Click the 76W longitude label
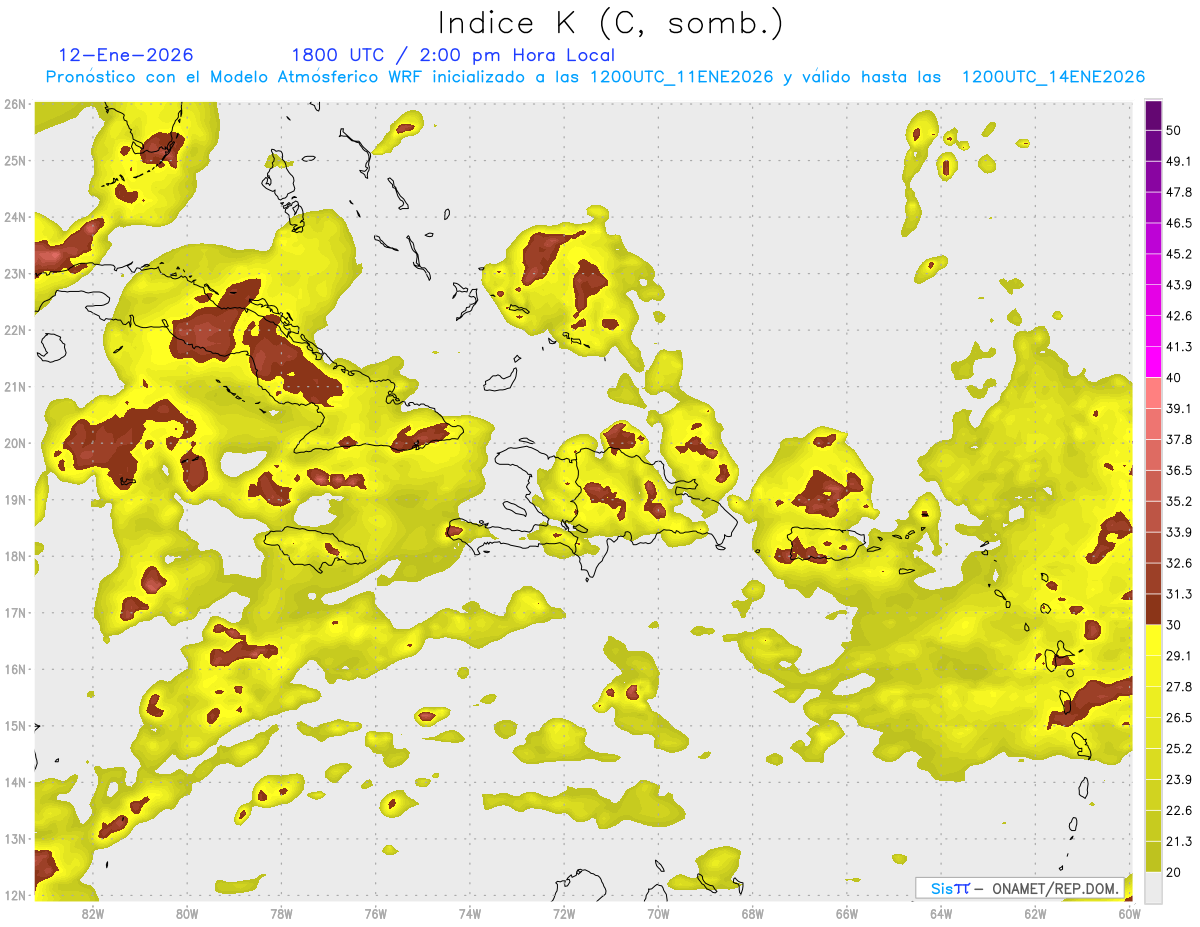 375,913
